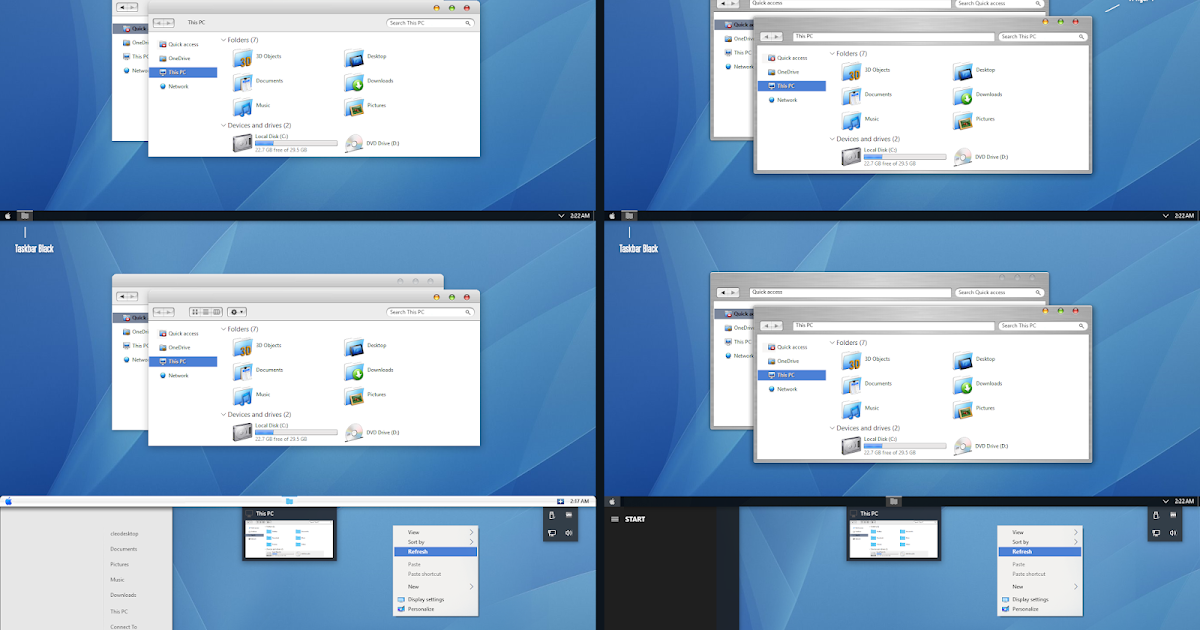Open Music folder icon in the gear-toolbar window

coord(243,395)
